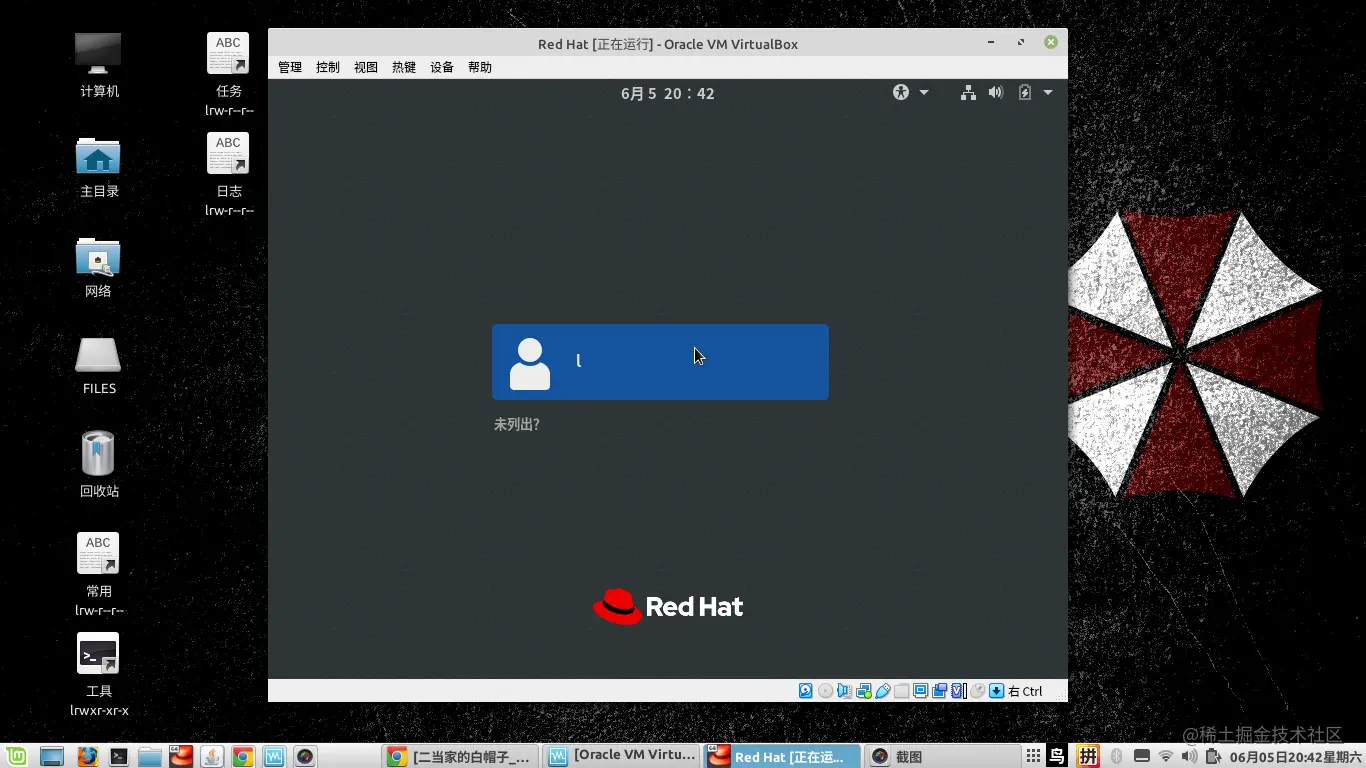Open the file manager launcher in taskbar

(x=150, y=756)
